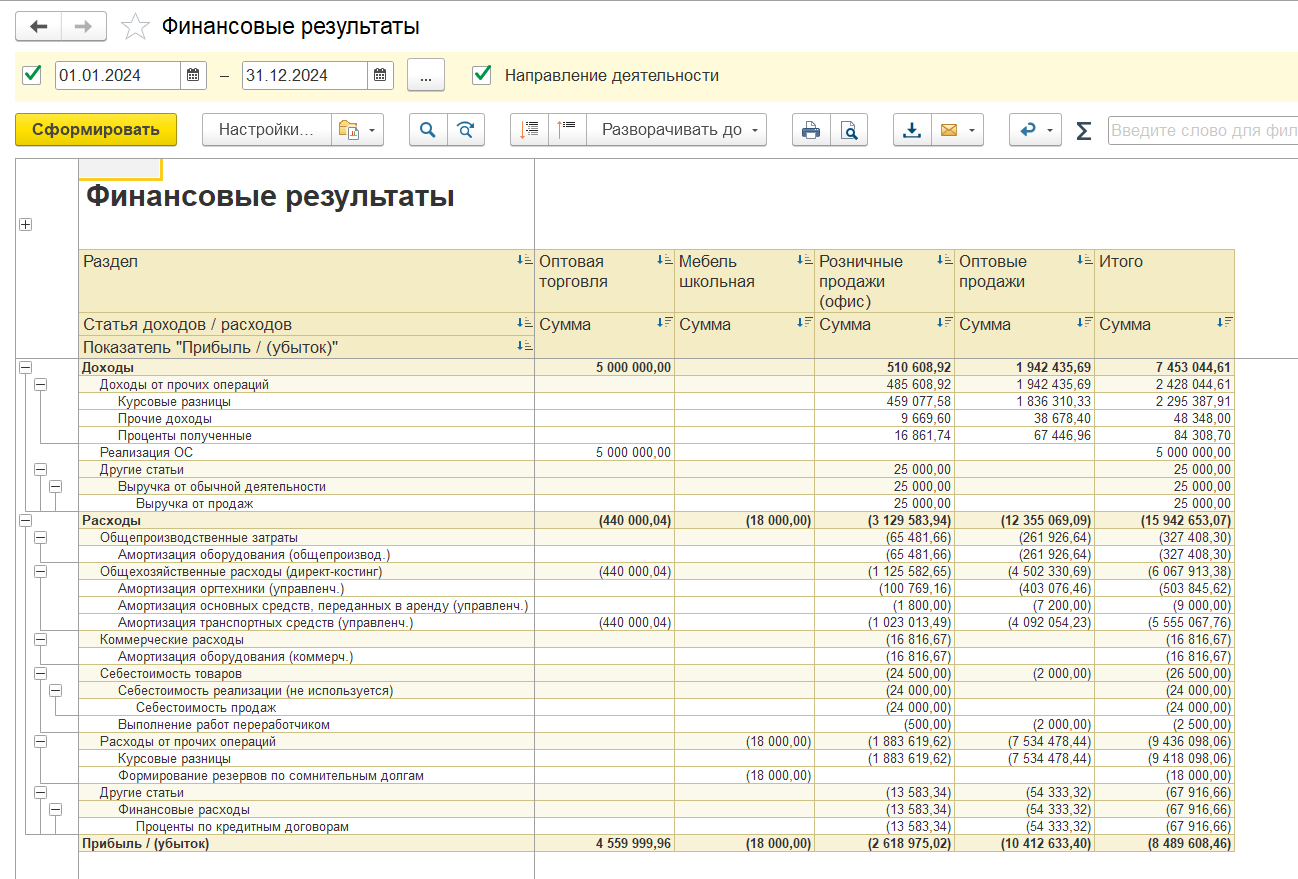This screenshot has width=1298, height=879.
Task: Collapse the Коммерческие расходы group
Action: pos(40,640)
